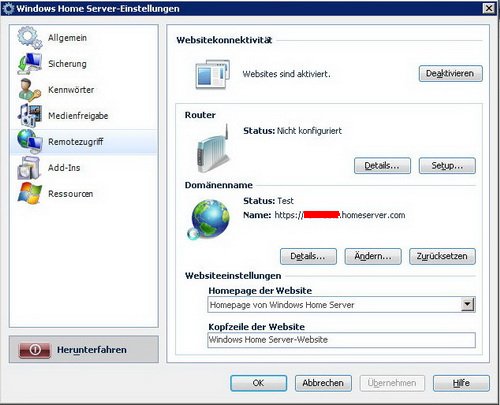Click the Sicherung backup icon
This screenshot has height=405, width=500.
30,64
